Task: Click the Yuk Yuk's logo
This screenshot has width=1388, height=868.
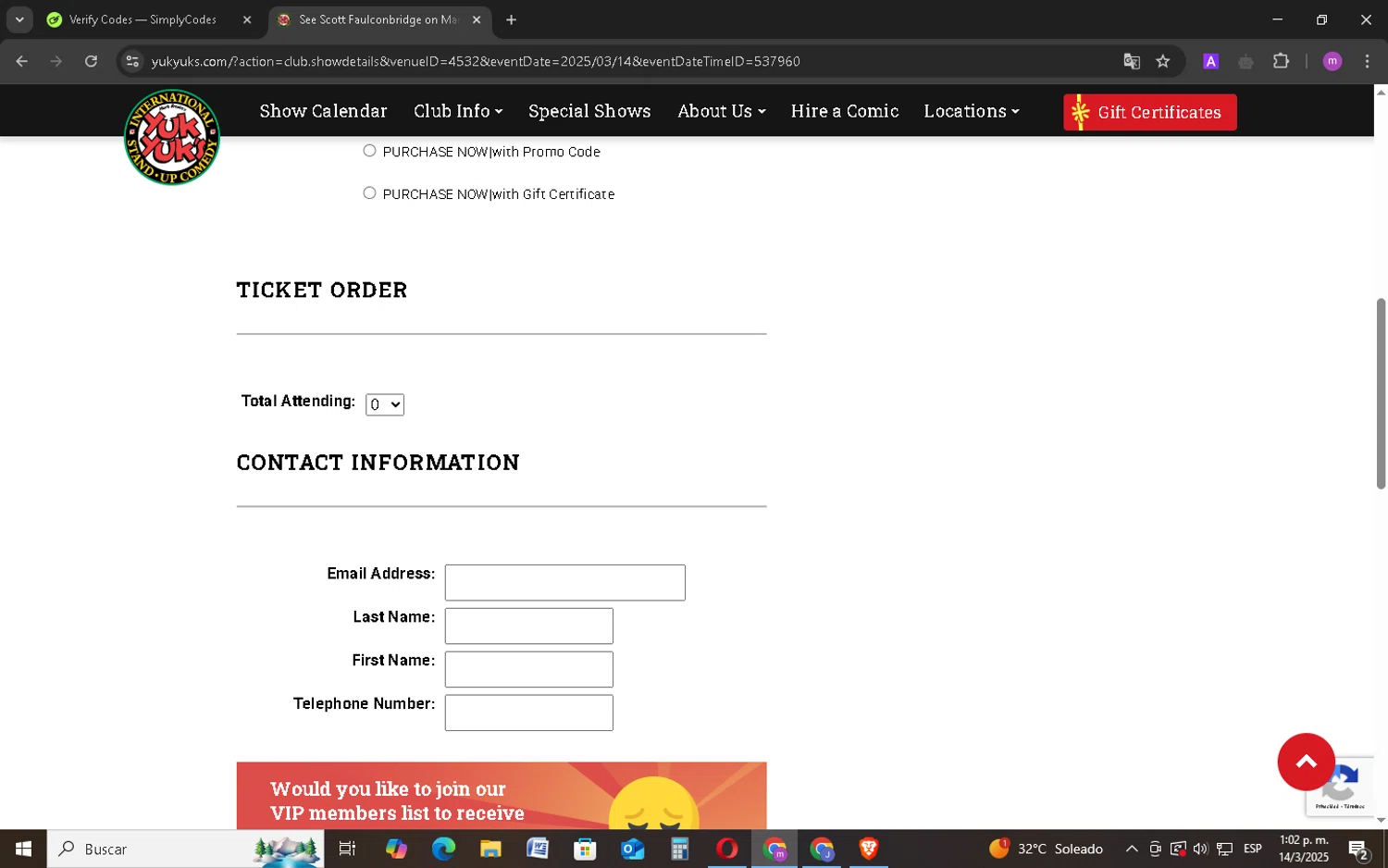Action: coord(172,137)
